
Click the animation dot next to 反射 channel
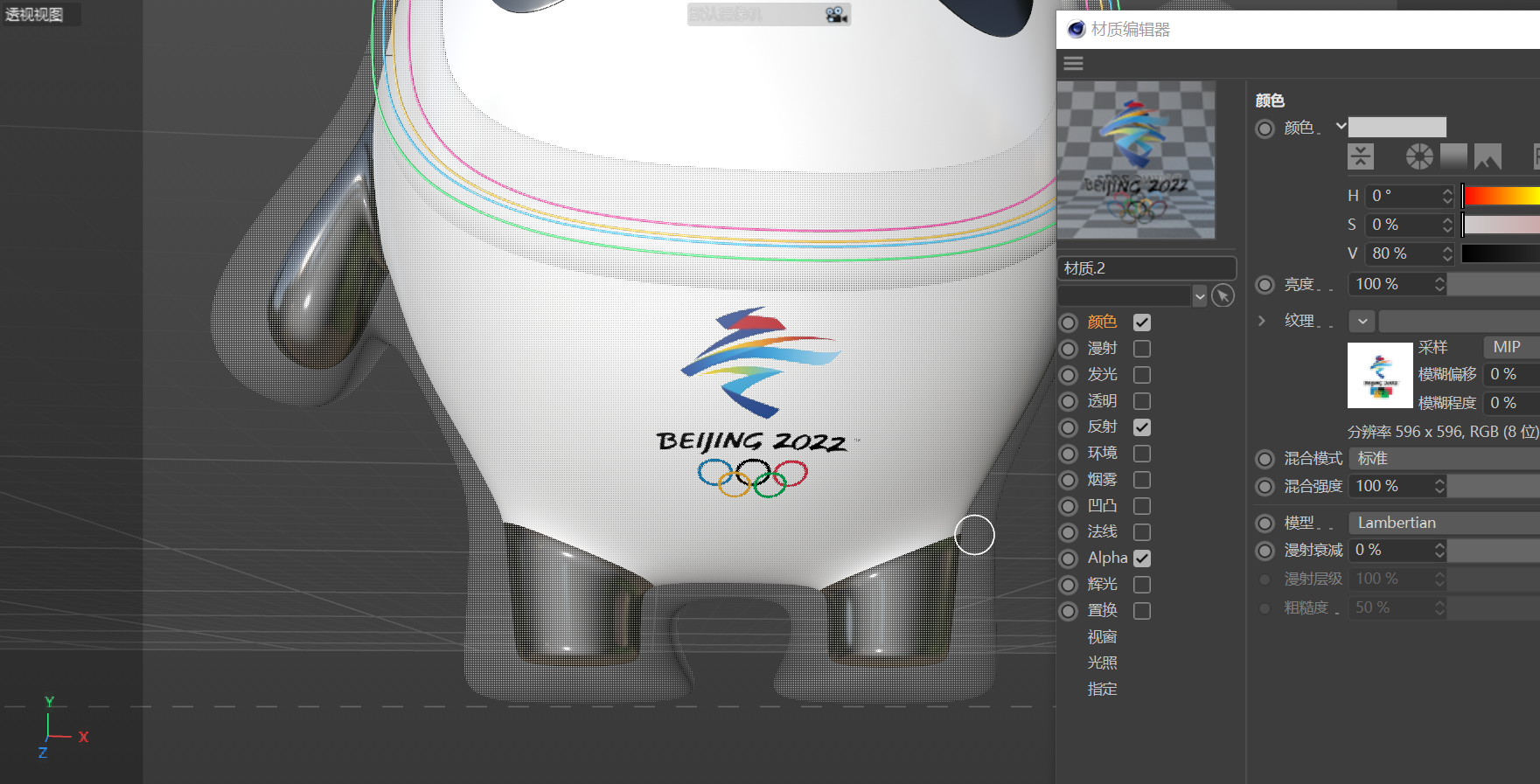click(x=1069, y=427)
